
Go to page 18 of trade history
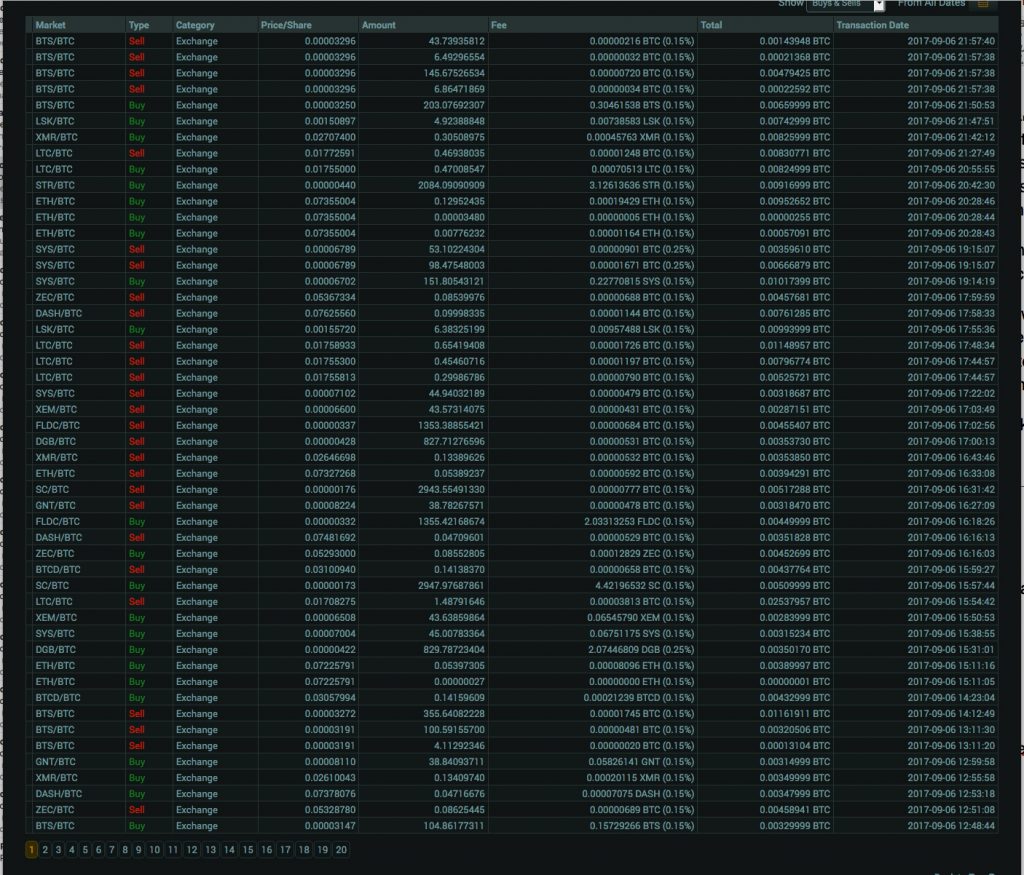[x=304, y=850]
